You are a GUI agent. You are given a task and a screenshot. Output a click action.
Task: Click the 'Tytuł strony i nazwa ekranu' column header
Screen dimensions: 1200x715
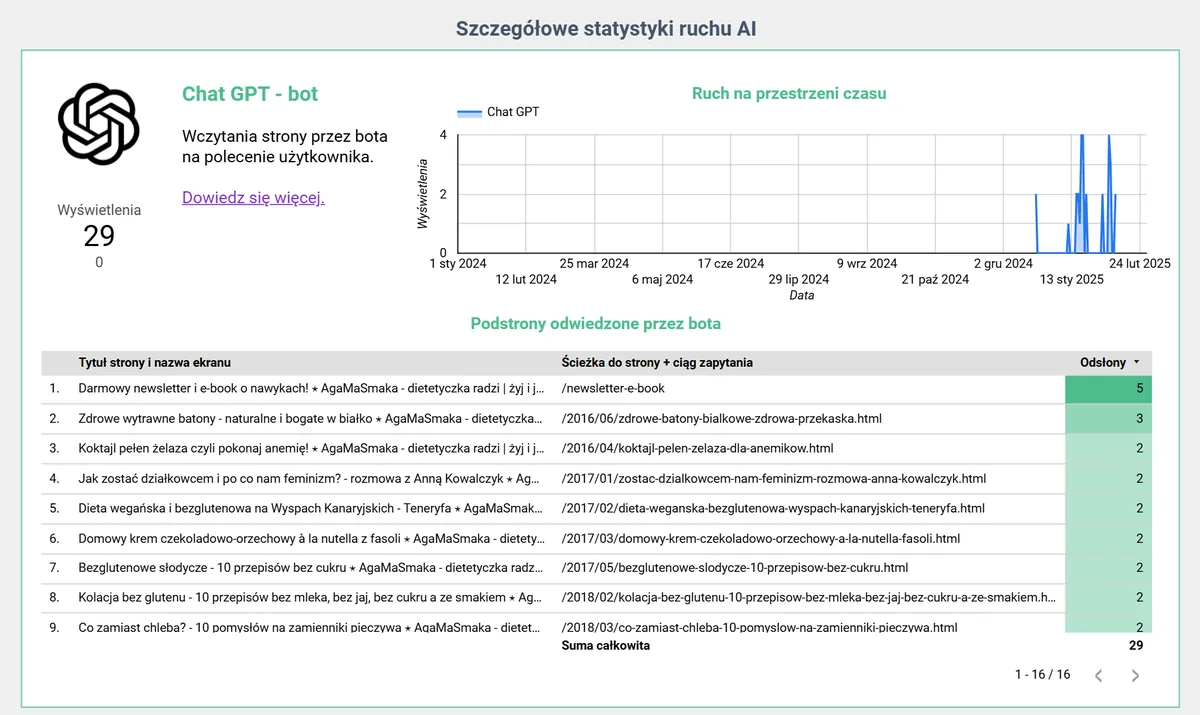(x=154, y=363)
